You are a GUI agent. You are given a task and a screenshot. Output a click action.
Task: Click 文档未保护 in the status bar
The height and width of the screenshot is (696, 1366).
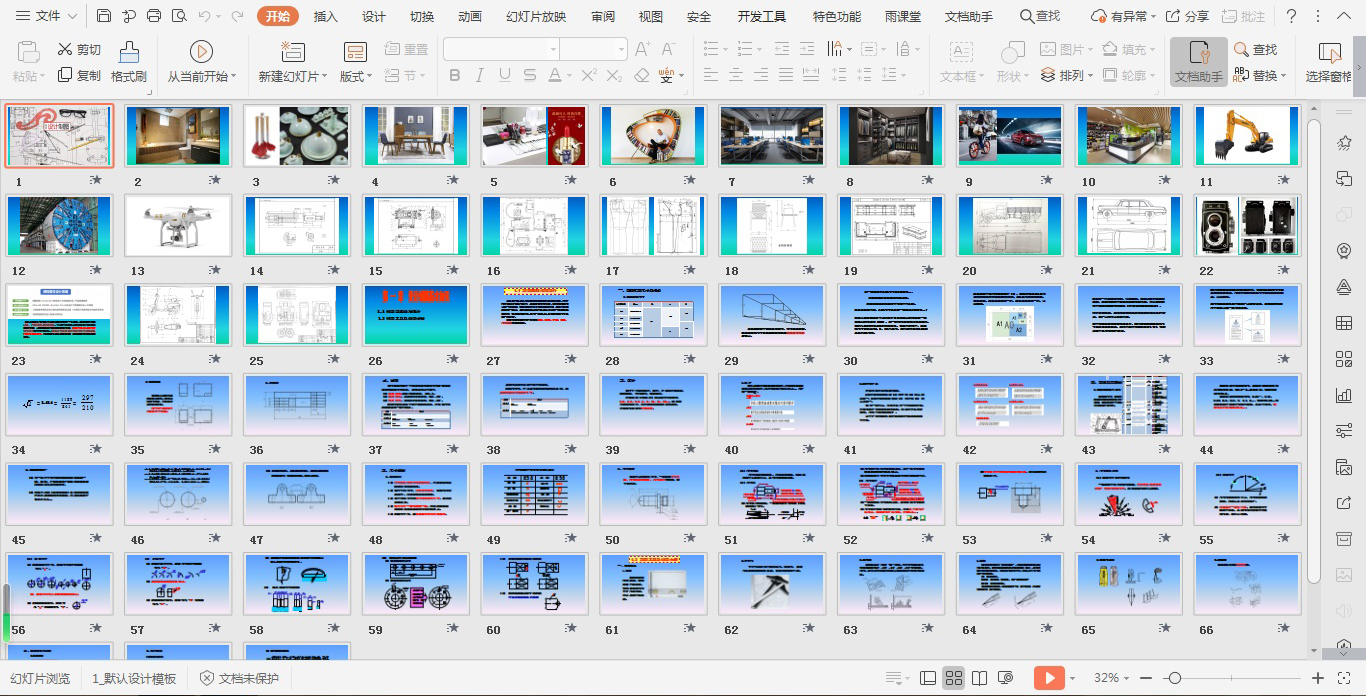pyautogui.click(x=239, y=678)
